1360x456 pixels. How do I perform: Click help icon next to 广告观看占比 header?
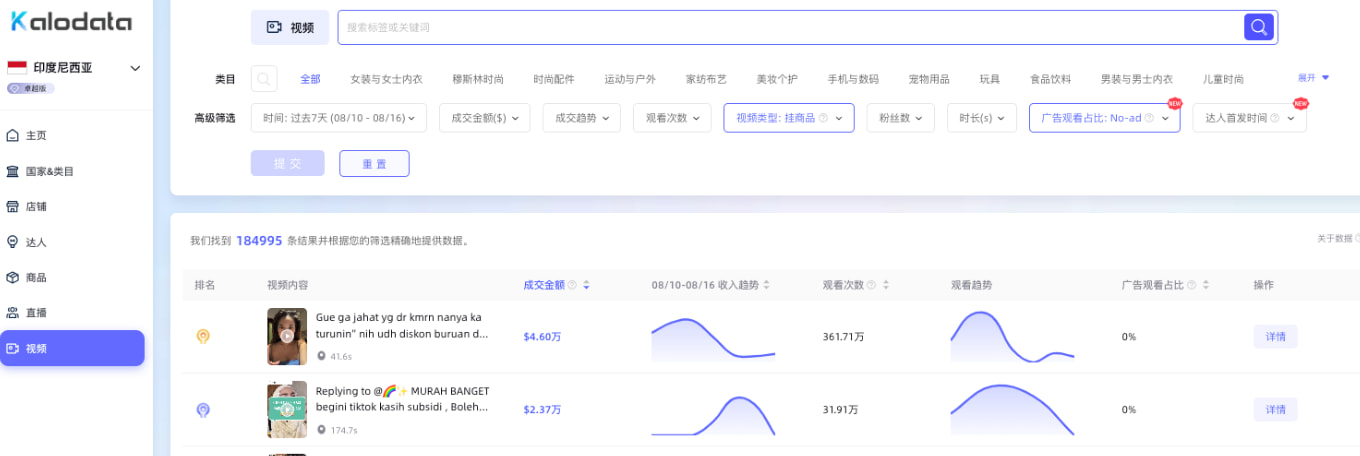pyautogui.click(x=1190, y=285)
